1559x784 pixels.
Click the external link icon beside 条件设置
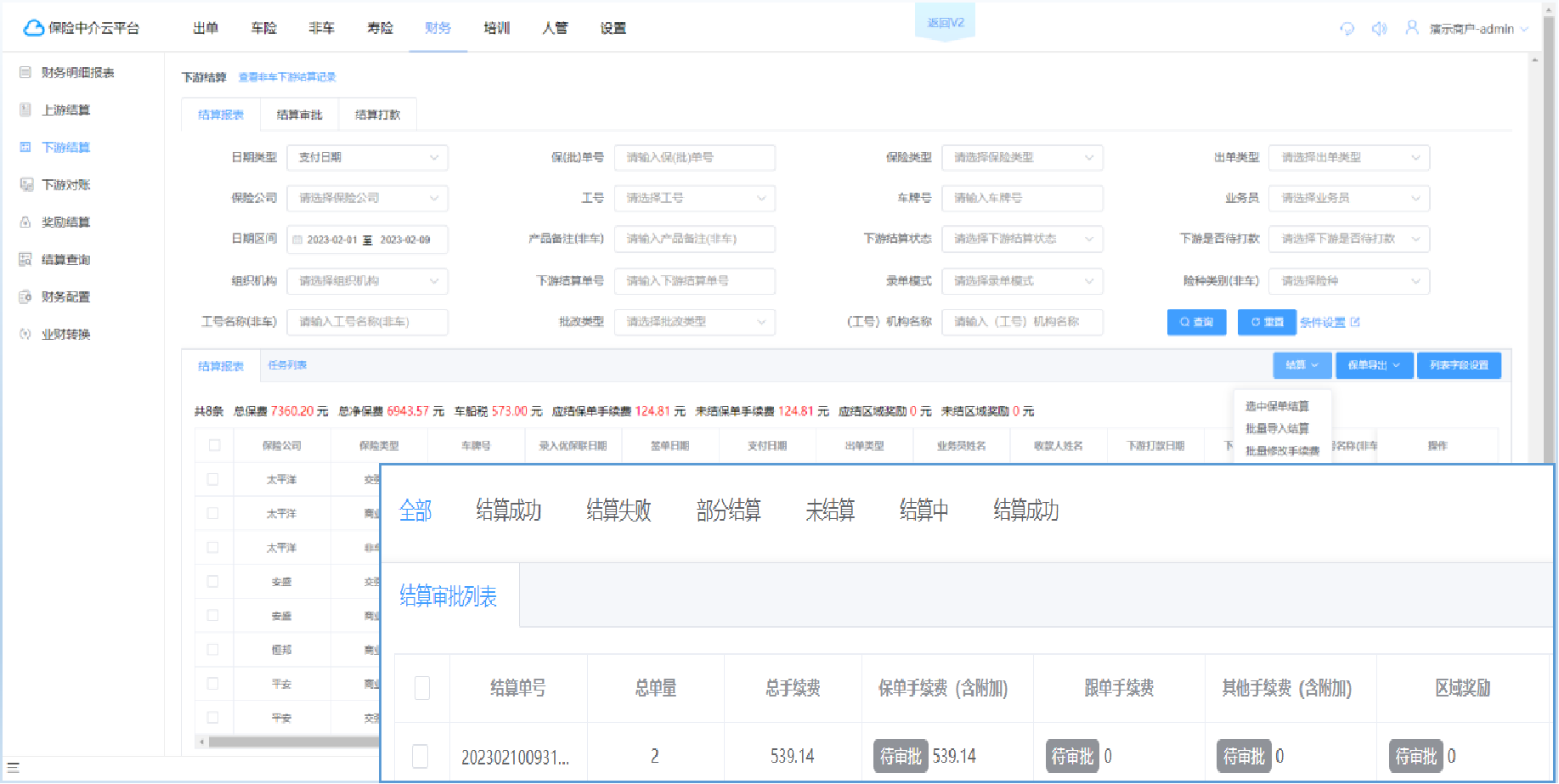(1355, 322)
